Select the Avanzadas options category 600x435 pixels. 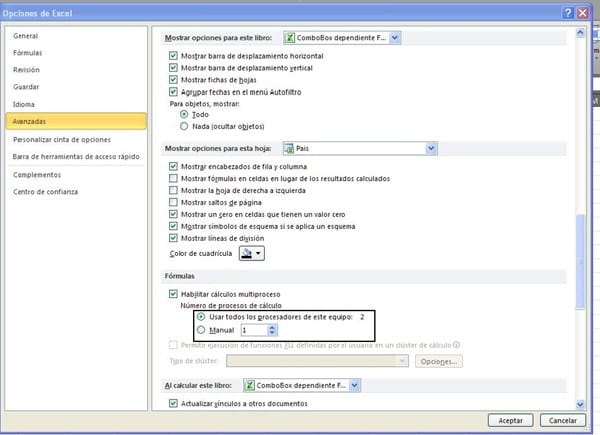point(76,121)
